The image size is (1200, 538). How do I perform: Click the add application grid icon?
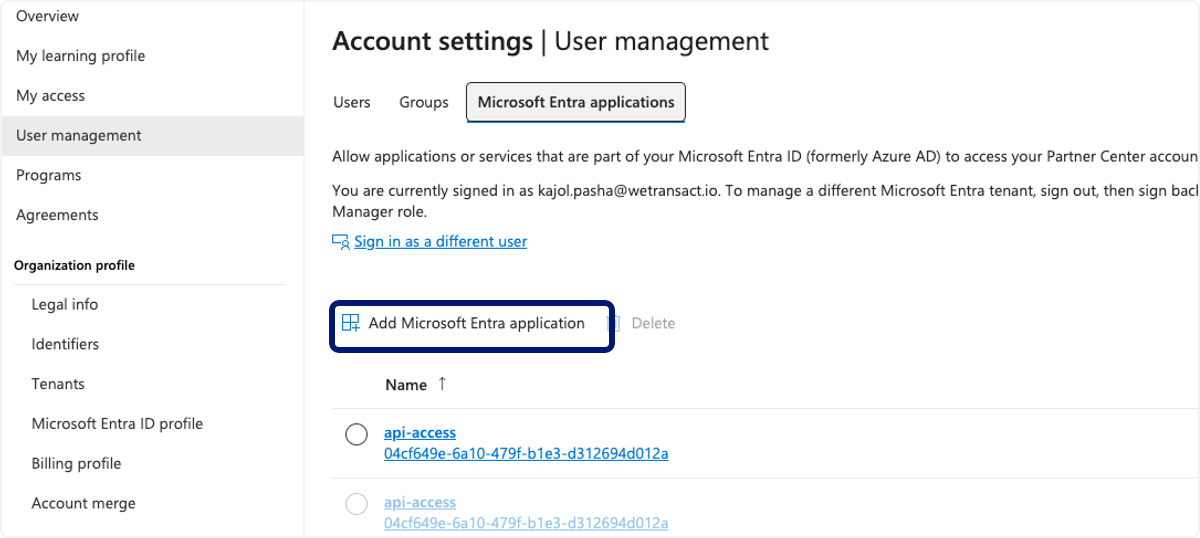351,323
